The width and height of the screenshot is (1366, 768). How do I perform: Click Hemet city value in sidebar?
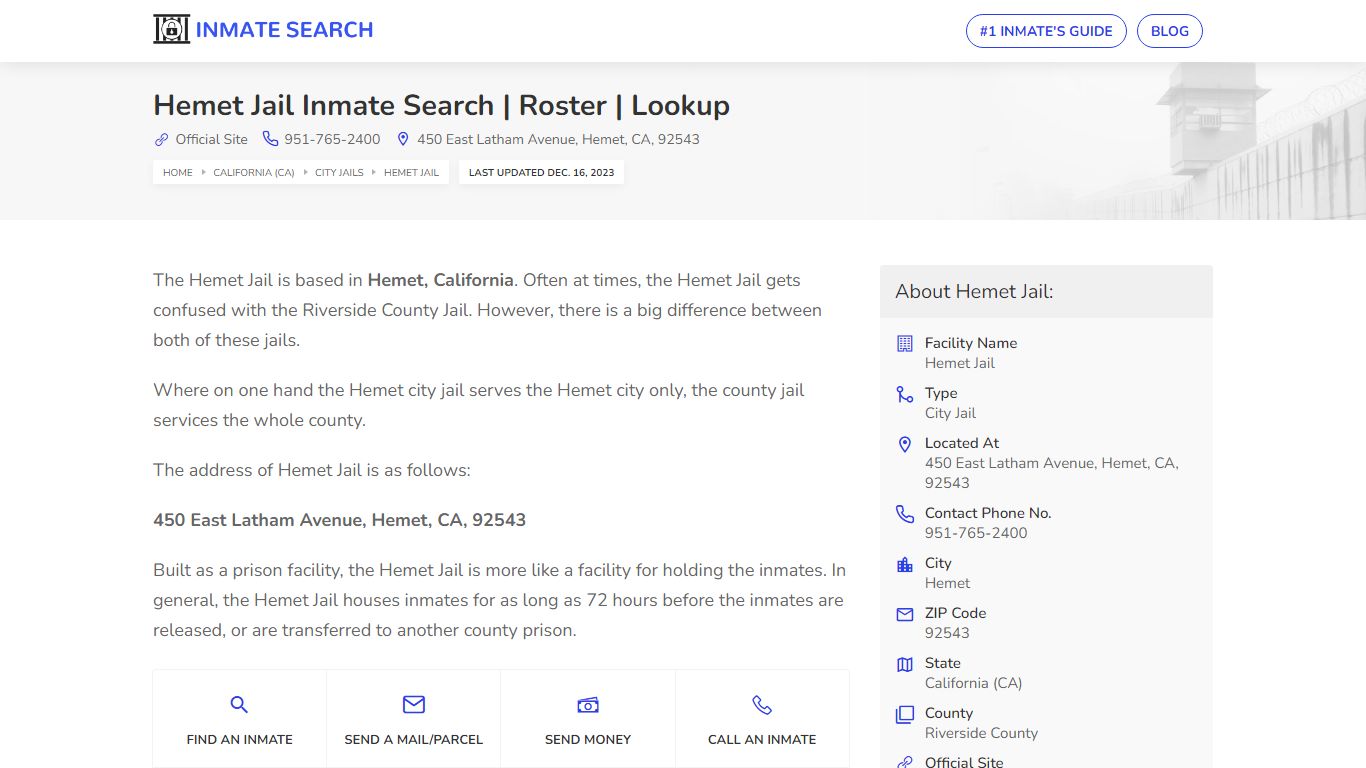(x=947, y=583)
